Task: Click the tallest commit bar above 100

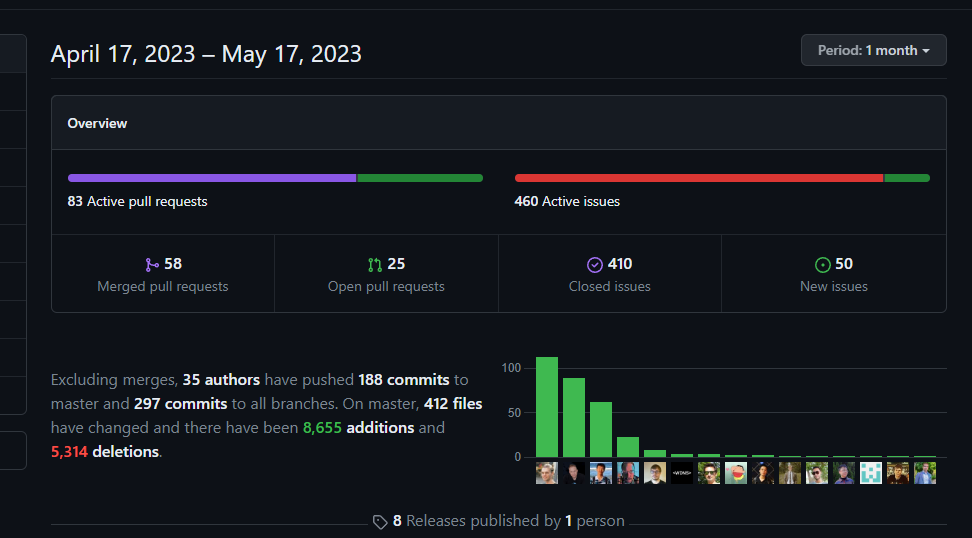Action: coord(547,407)
